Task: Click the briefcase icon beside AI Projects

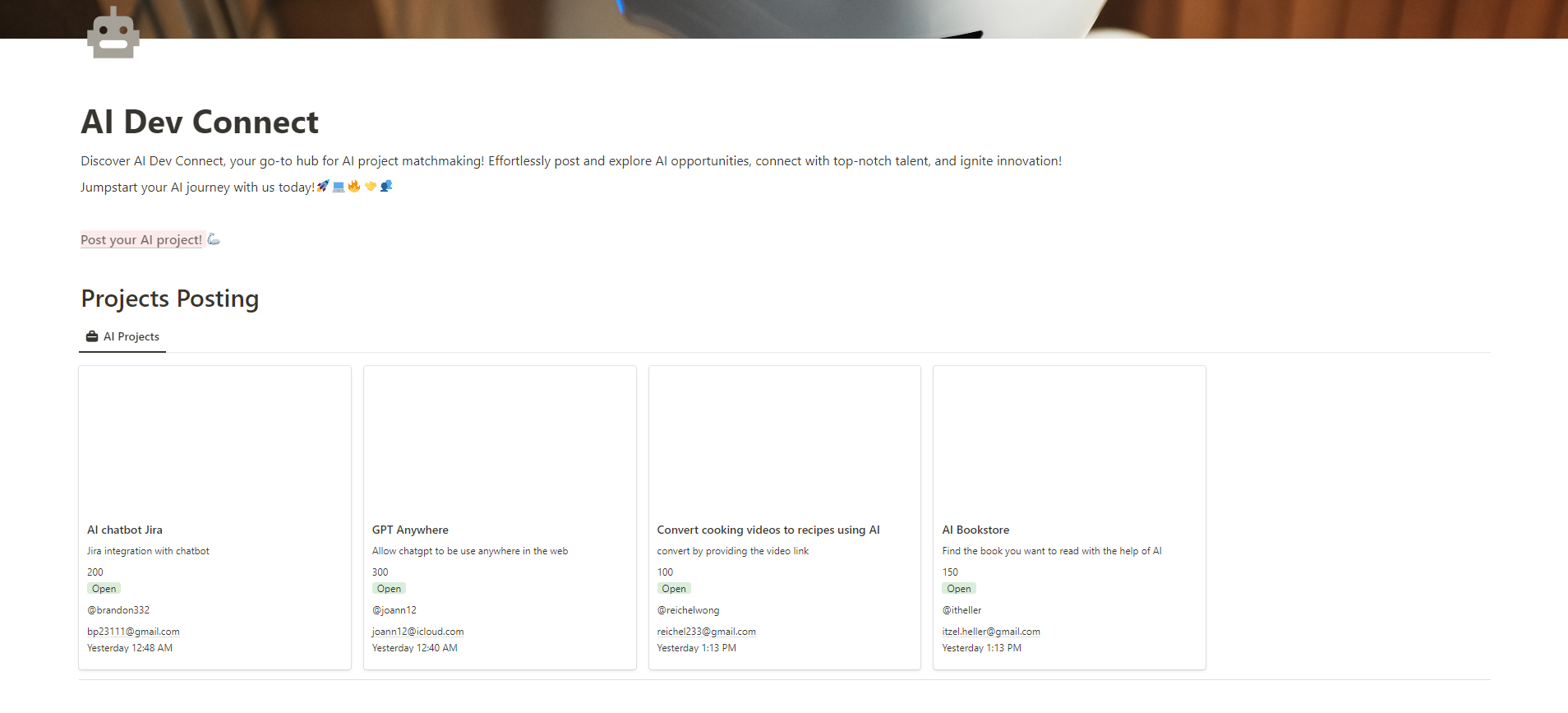Action: [x=92, y=336]
